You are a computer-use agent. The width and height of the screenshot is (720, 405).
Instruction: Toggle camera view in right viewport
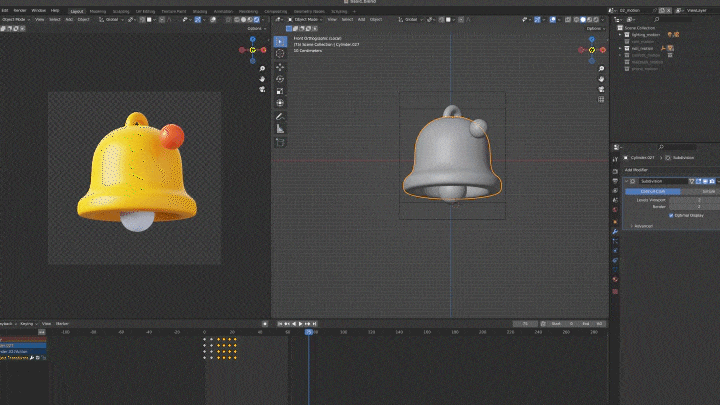(x=601, y=89)
